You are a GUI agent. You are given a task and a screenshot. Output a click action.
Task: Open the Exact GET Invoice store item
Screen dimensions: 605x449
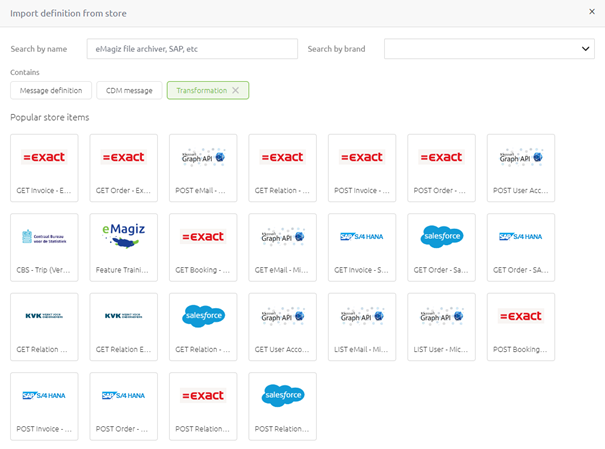[44, 168]
